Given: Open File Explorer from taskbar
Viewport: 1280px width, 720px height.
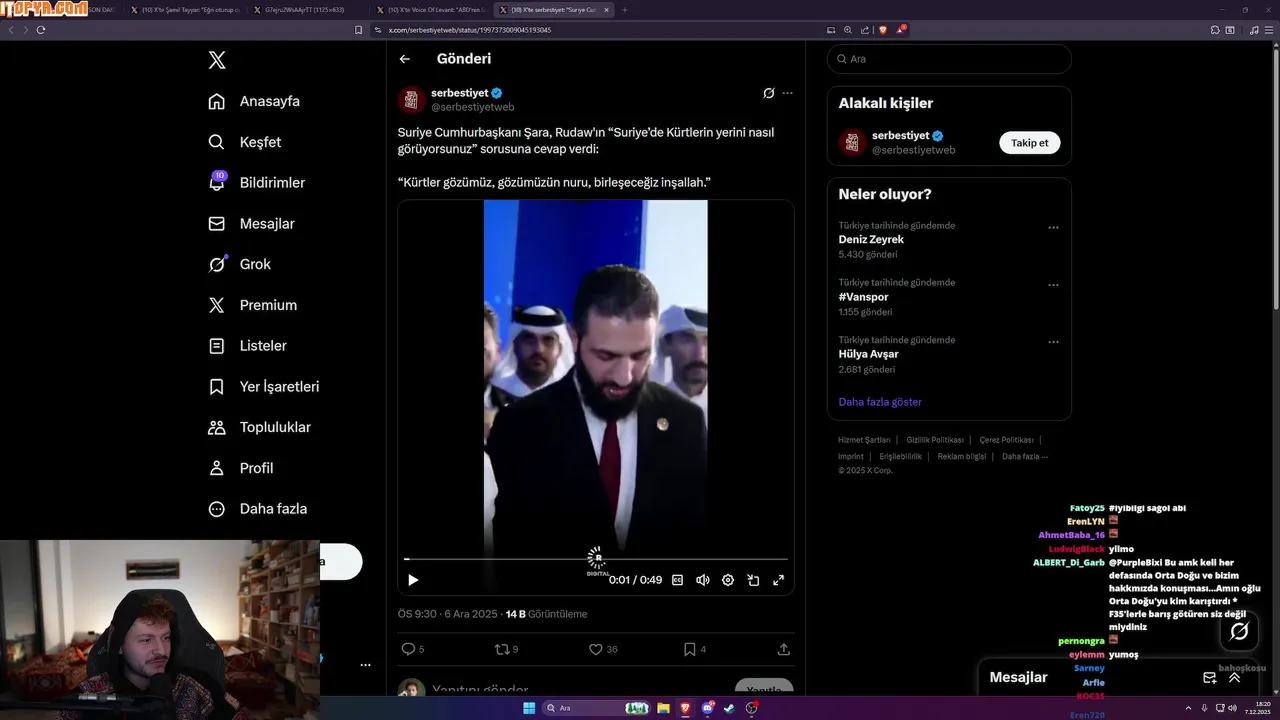Looking at the screenshot, I should pos(662,708).
